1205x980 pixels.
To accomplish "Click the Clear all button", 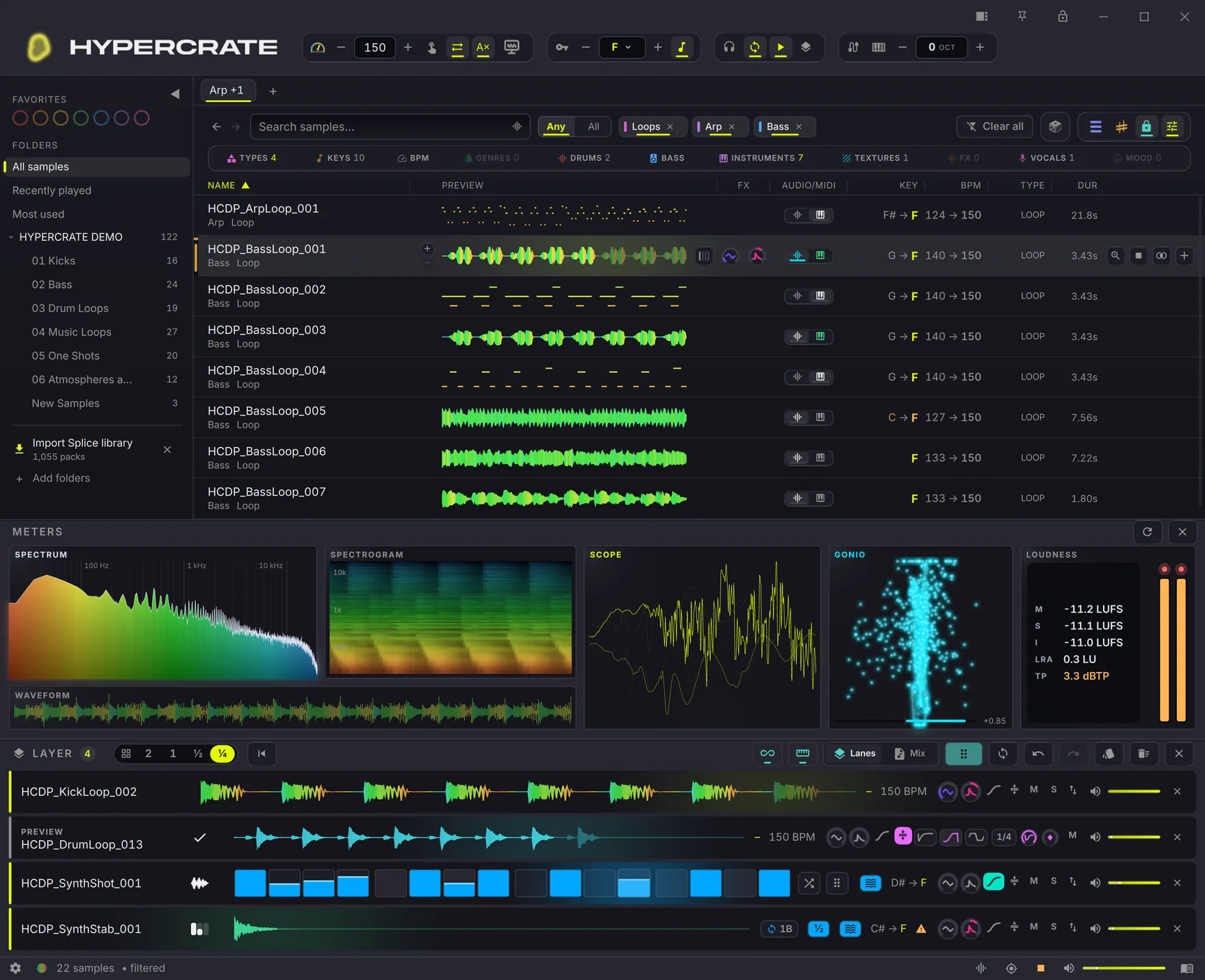I will pyautogui.click(x=995, y=127).
